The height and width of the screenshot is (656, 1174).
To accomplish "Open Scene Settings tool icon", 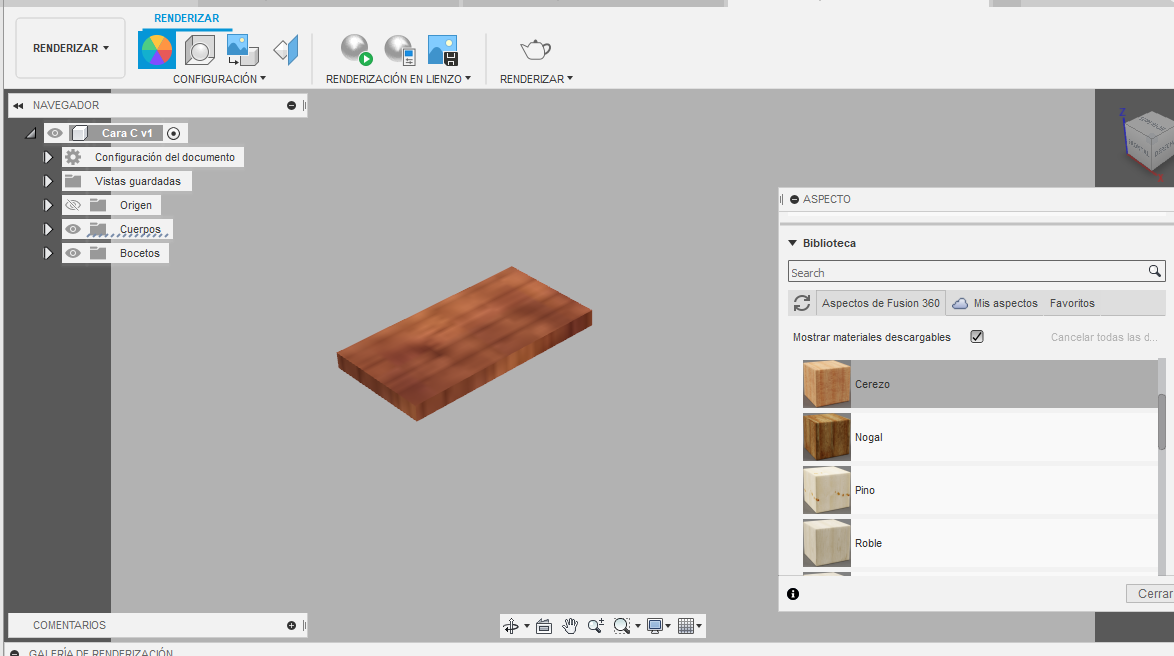I will tap(199, 50).
